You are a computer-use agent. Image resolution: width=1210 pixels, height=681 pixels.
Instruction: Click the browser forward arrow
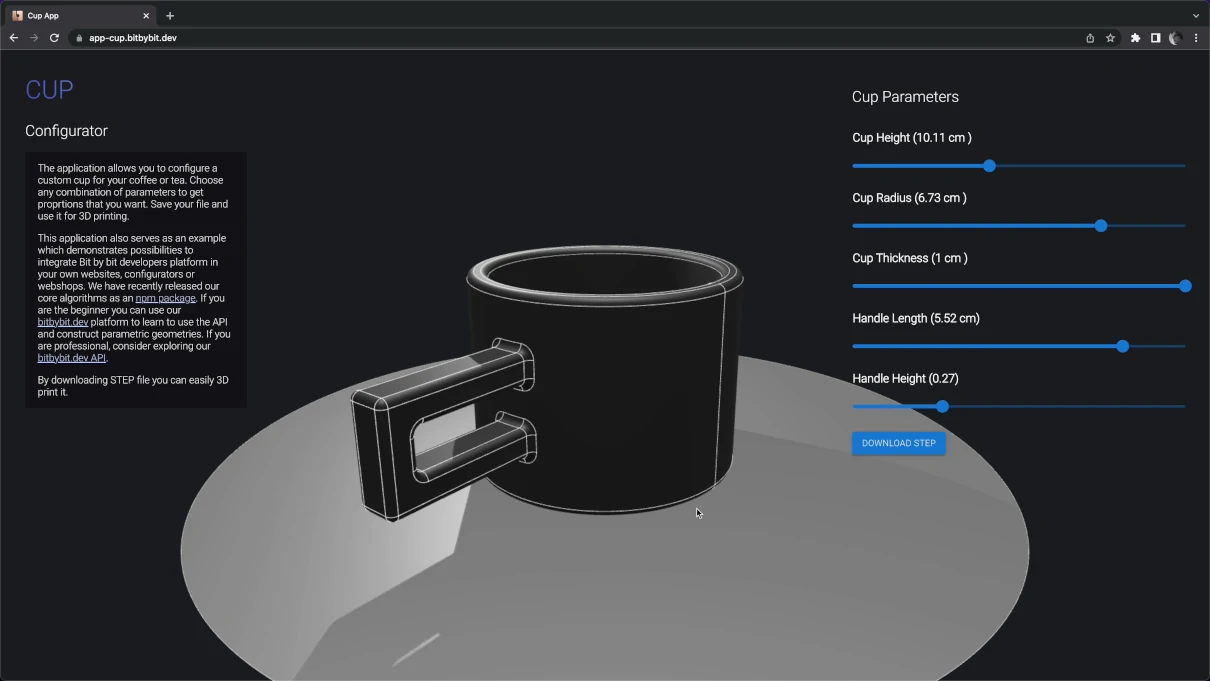[x=34, y=38]
